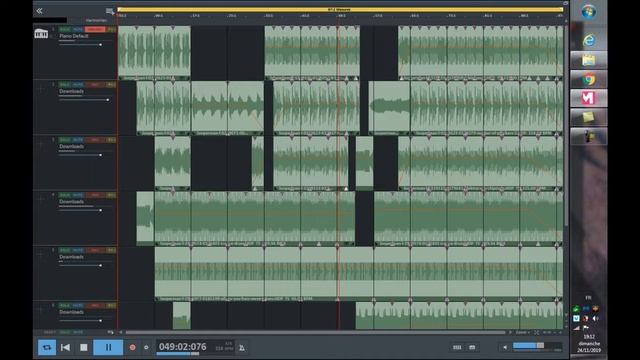Open FX on track 5 Downloads
This screenshot has height=360, width=640.
coord(111,250)
